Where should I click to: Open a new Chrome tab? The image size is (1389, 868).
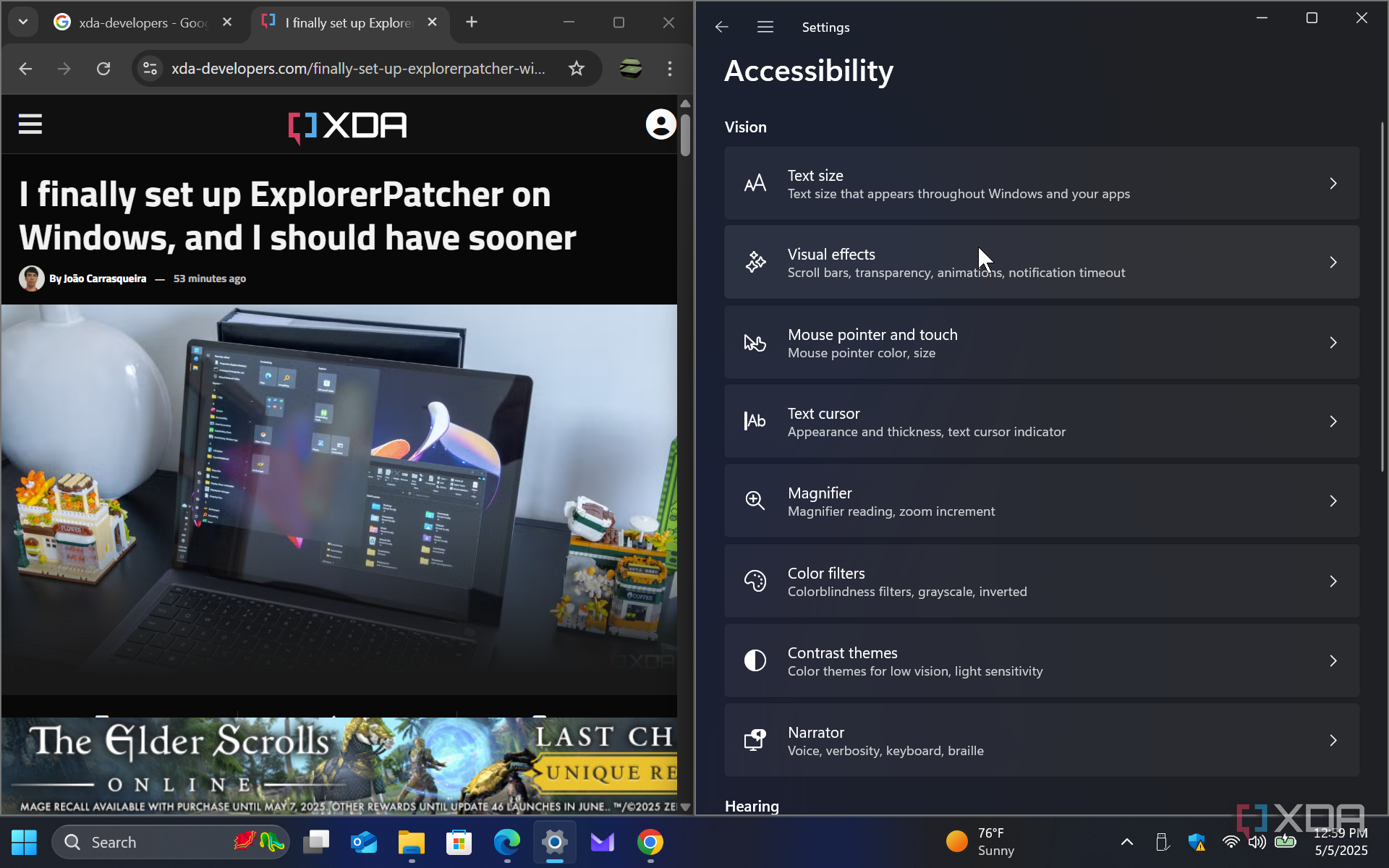[472, 22]
